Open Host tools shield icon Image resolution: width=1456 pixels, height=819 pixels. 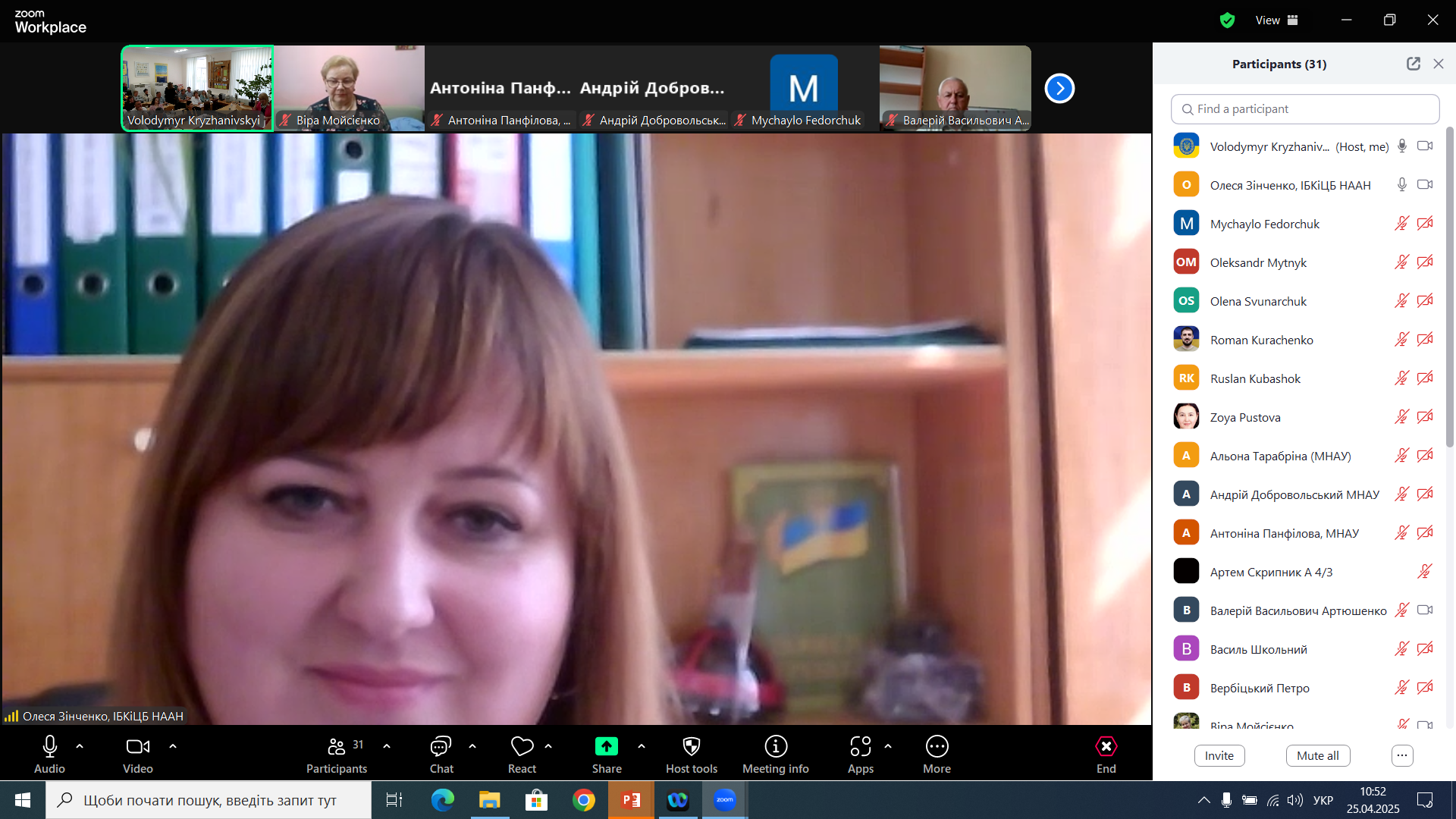pos(691,747)
